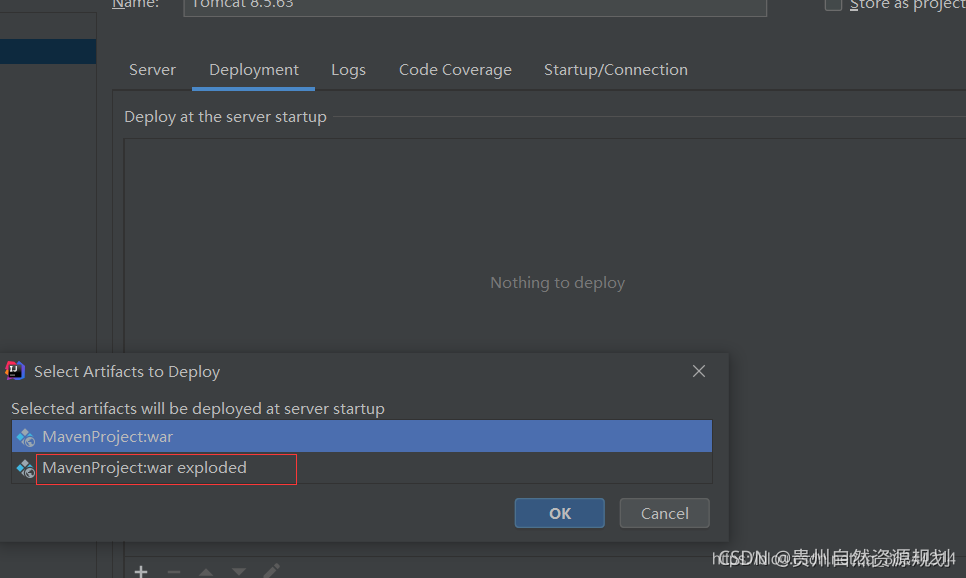This screenshot has width=966, height=578.
Task: Click the minus remove deployment icon
Action: pyautogui.click(x=174, y=572)
